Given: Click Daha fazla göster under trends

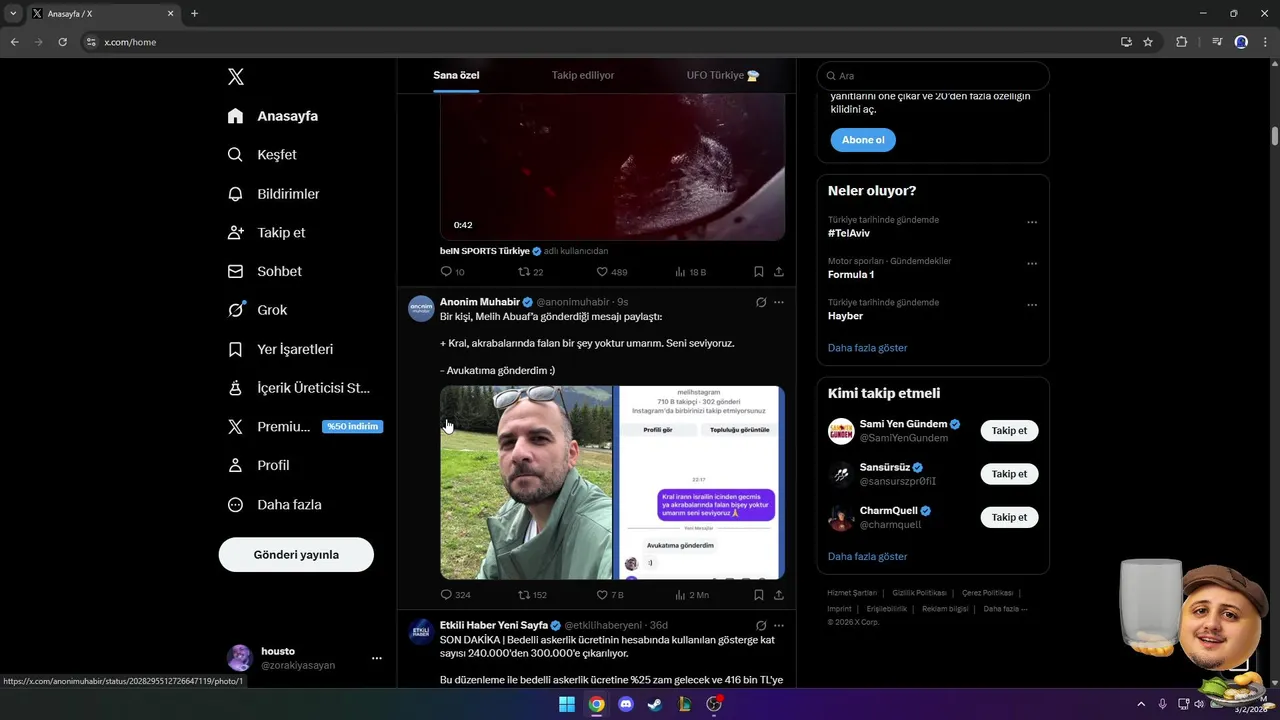Looking at the screenshot, I should point(868,348).
